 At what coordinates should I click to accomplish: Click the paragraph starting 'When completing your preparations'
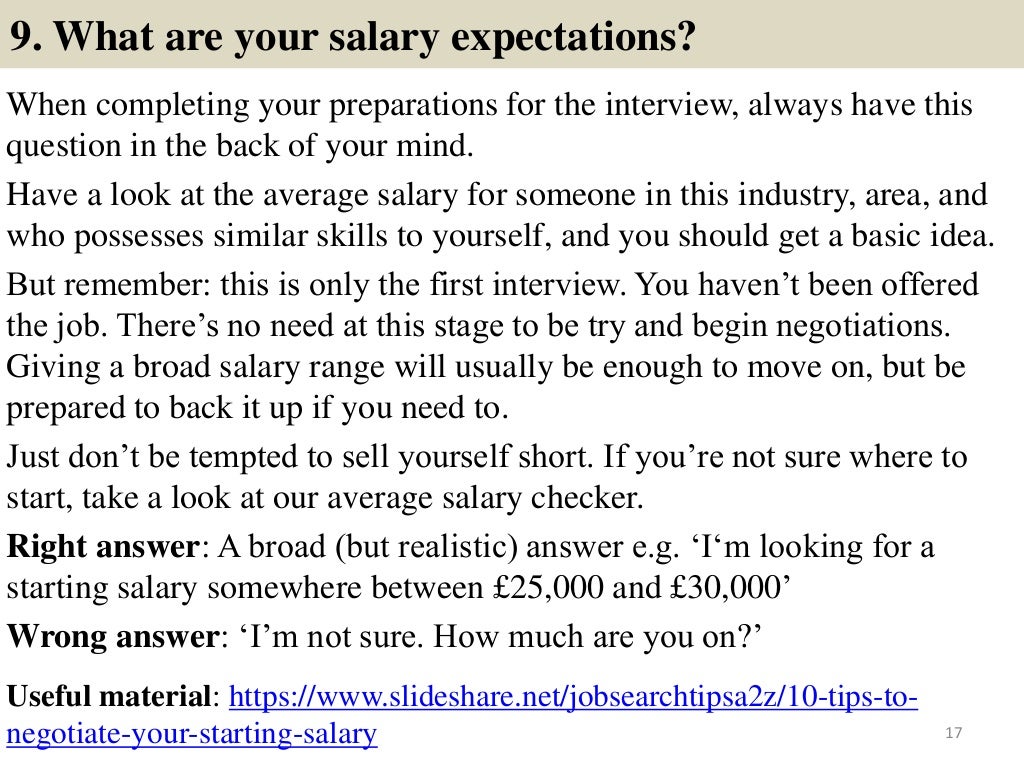[x=490, y=125]
